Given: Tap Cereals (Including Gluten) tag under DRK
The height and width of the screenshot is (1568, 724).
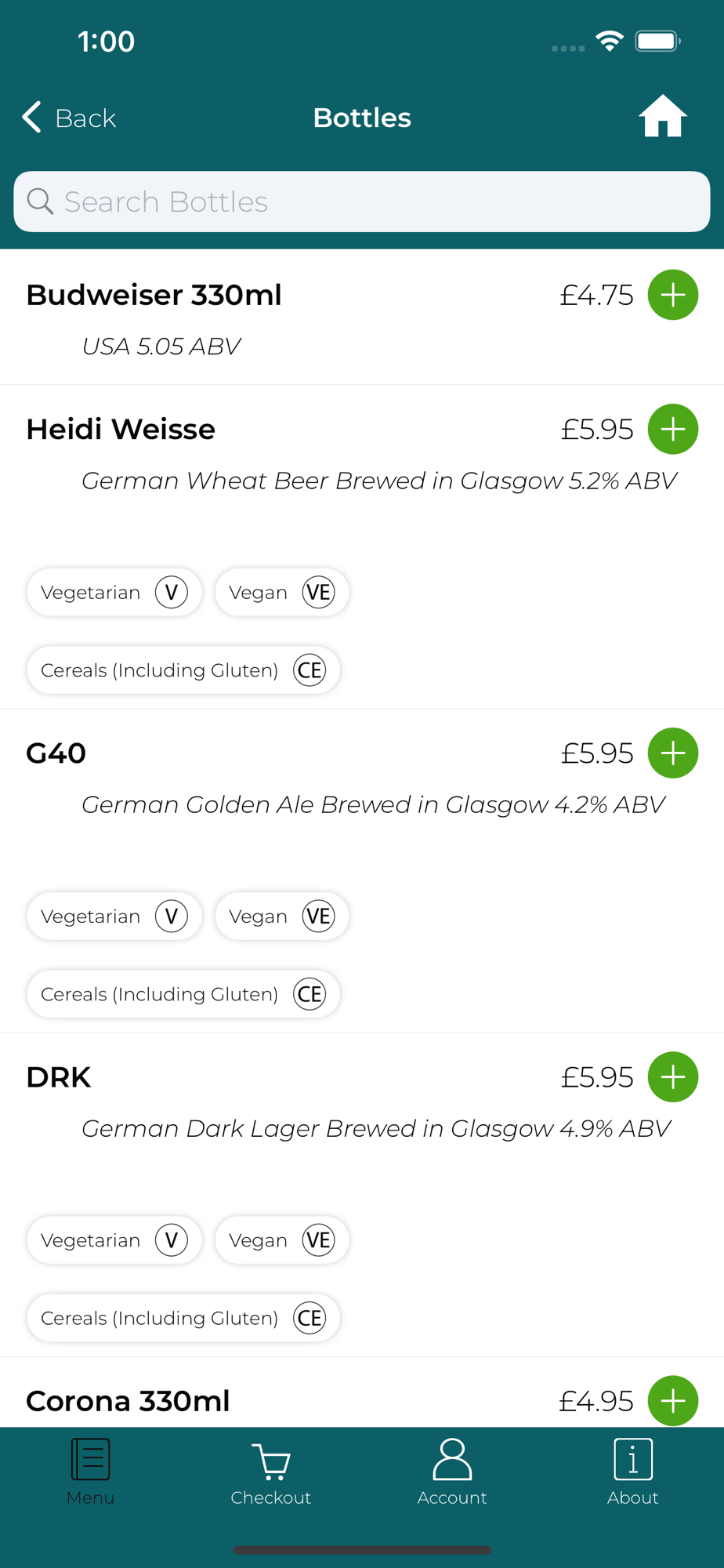Looking at the screenshot, I should pyautogui.click(x=183, y=1318).
